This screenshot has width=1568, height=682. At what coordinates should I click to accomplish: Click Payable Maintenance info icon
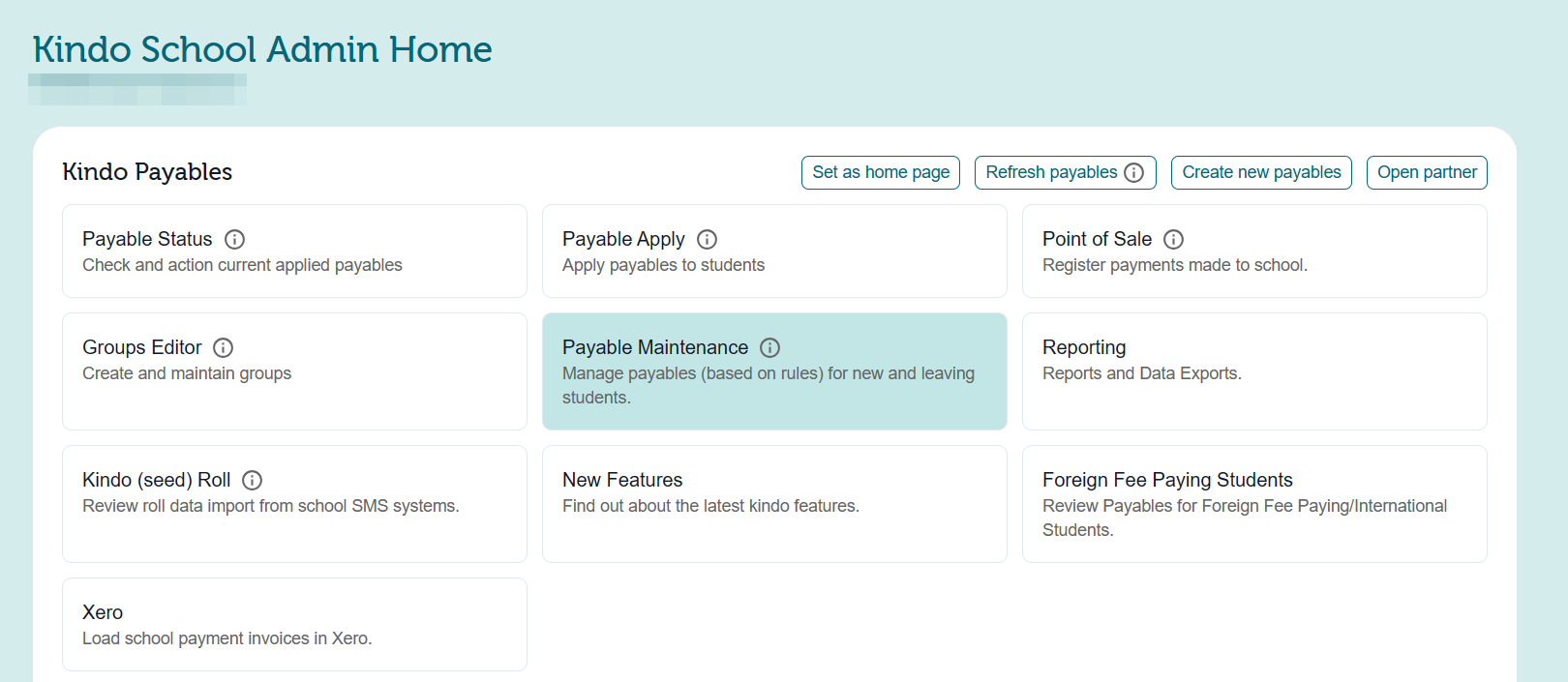point(770,347)
